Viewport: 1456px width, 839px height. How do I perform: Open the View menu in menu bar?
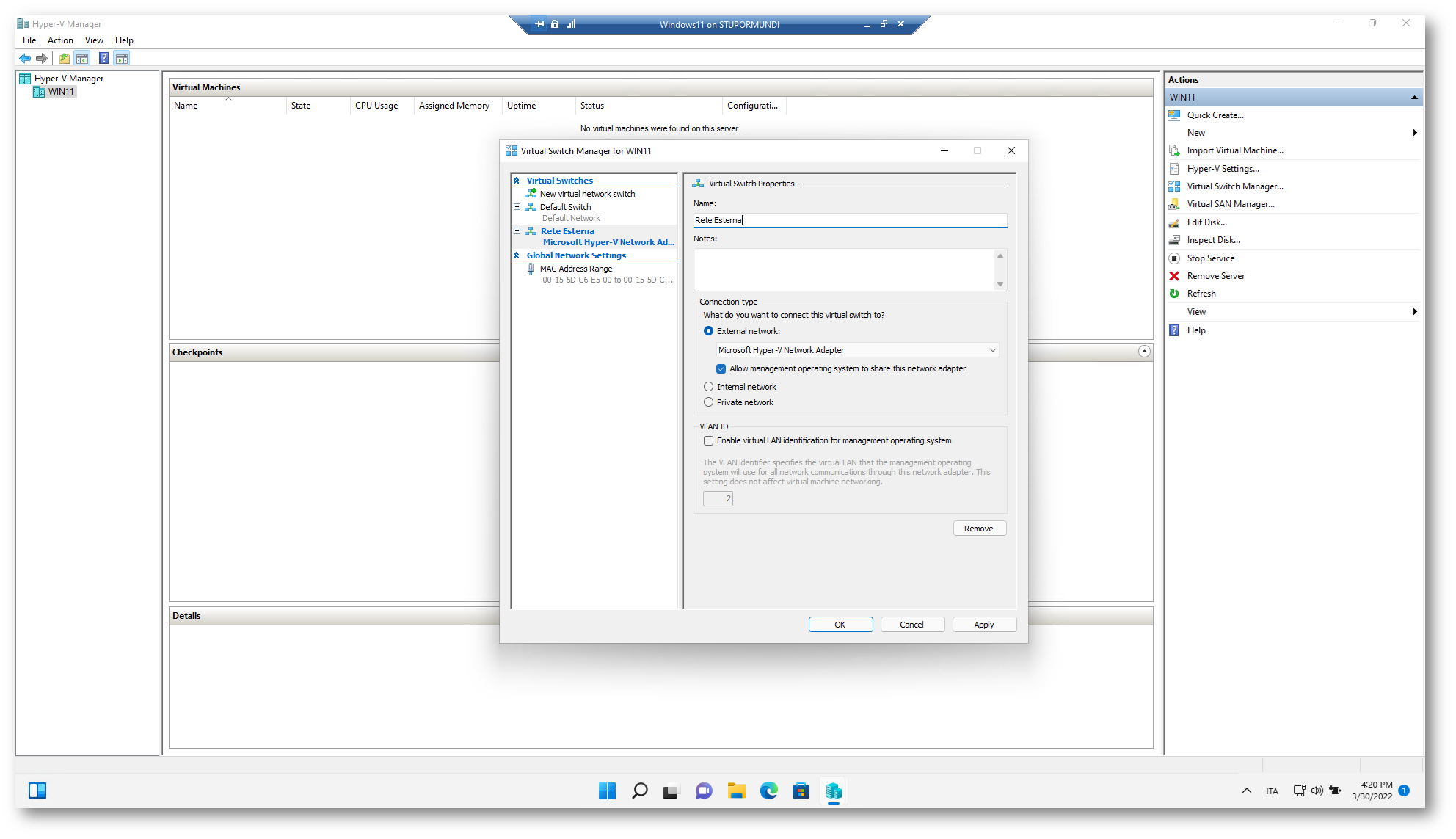(x=94, y=40)
